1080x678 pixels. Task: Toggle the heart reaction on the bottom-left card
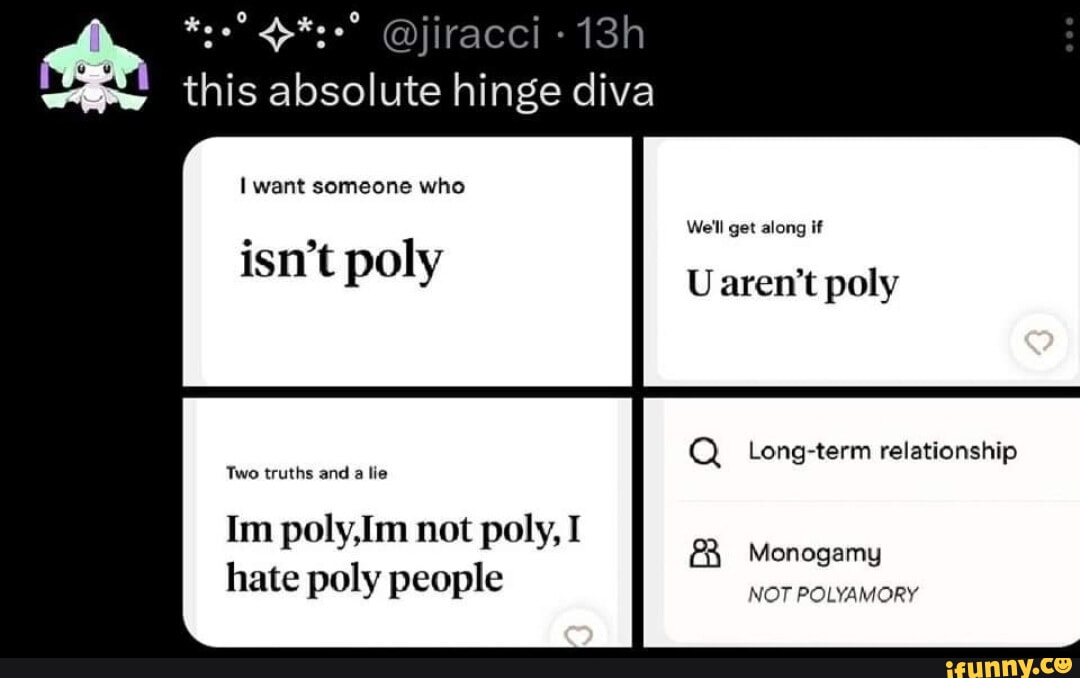[x=578, y=635]
